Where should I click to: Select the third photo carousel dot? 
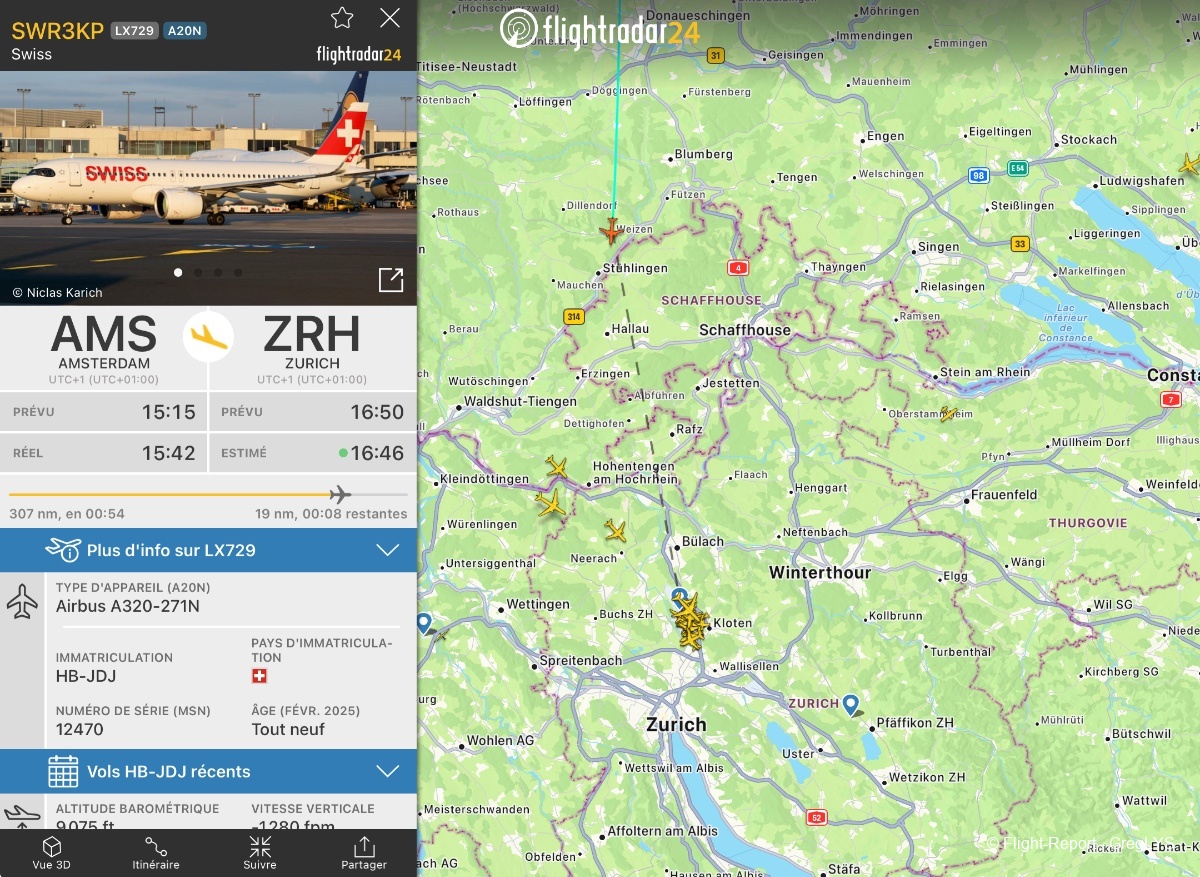point(218,272)
